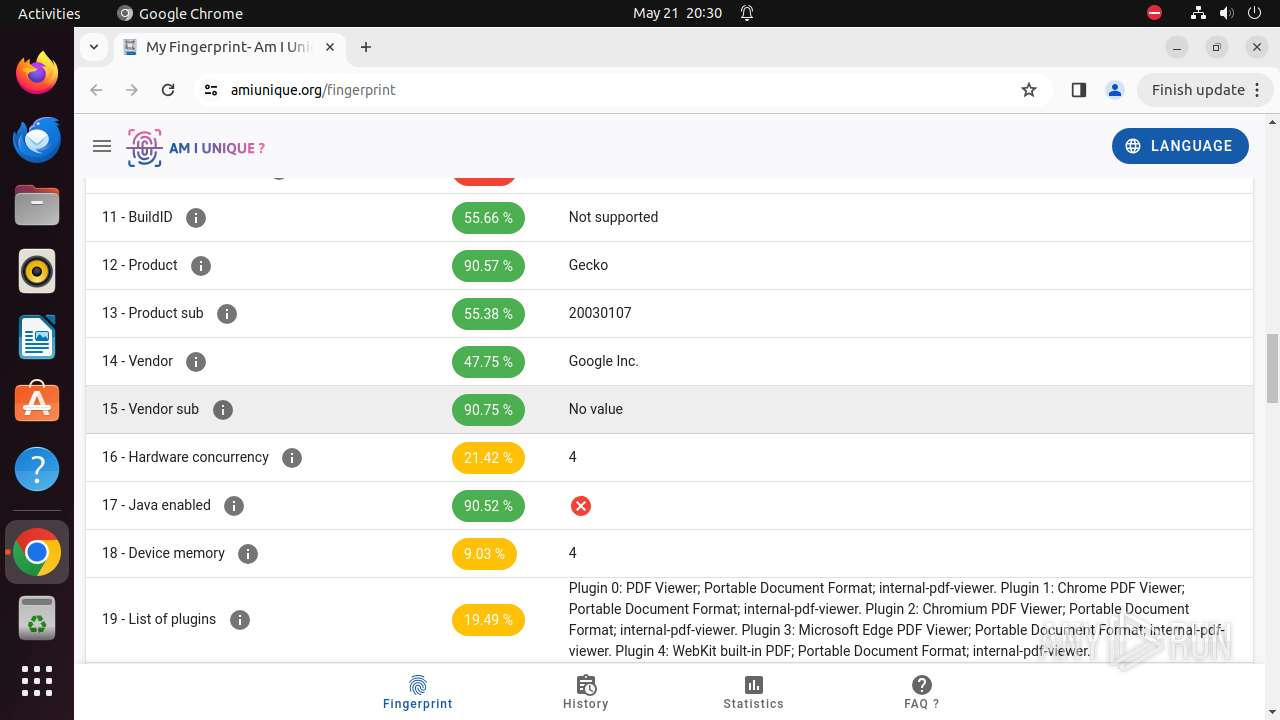Screen dimensions: 1280x720
Task: Open a new browser tab
Action: (x=366, y=47)
